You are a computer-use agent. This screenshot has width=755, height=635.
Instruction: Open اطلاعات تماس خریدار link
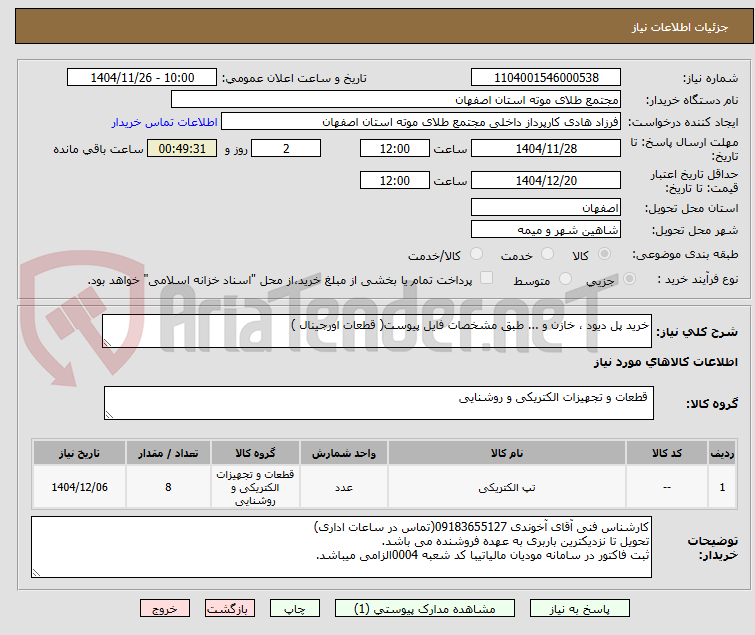[164, 122]
